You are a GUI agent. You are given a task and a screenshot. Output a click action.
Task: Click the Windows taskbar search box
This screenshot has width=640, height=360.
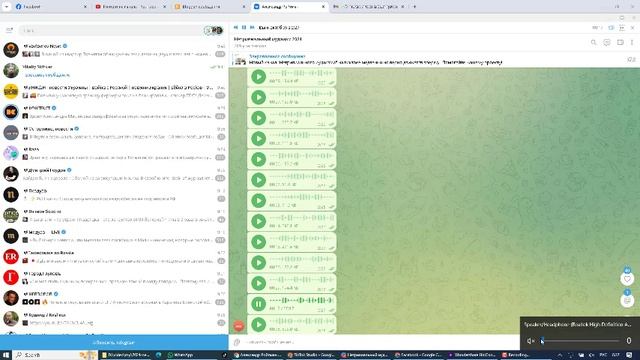click(56, 355)
